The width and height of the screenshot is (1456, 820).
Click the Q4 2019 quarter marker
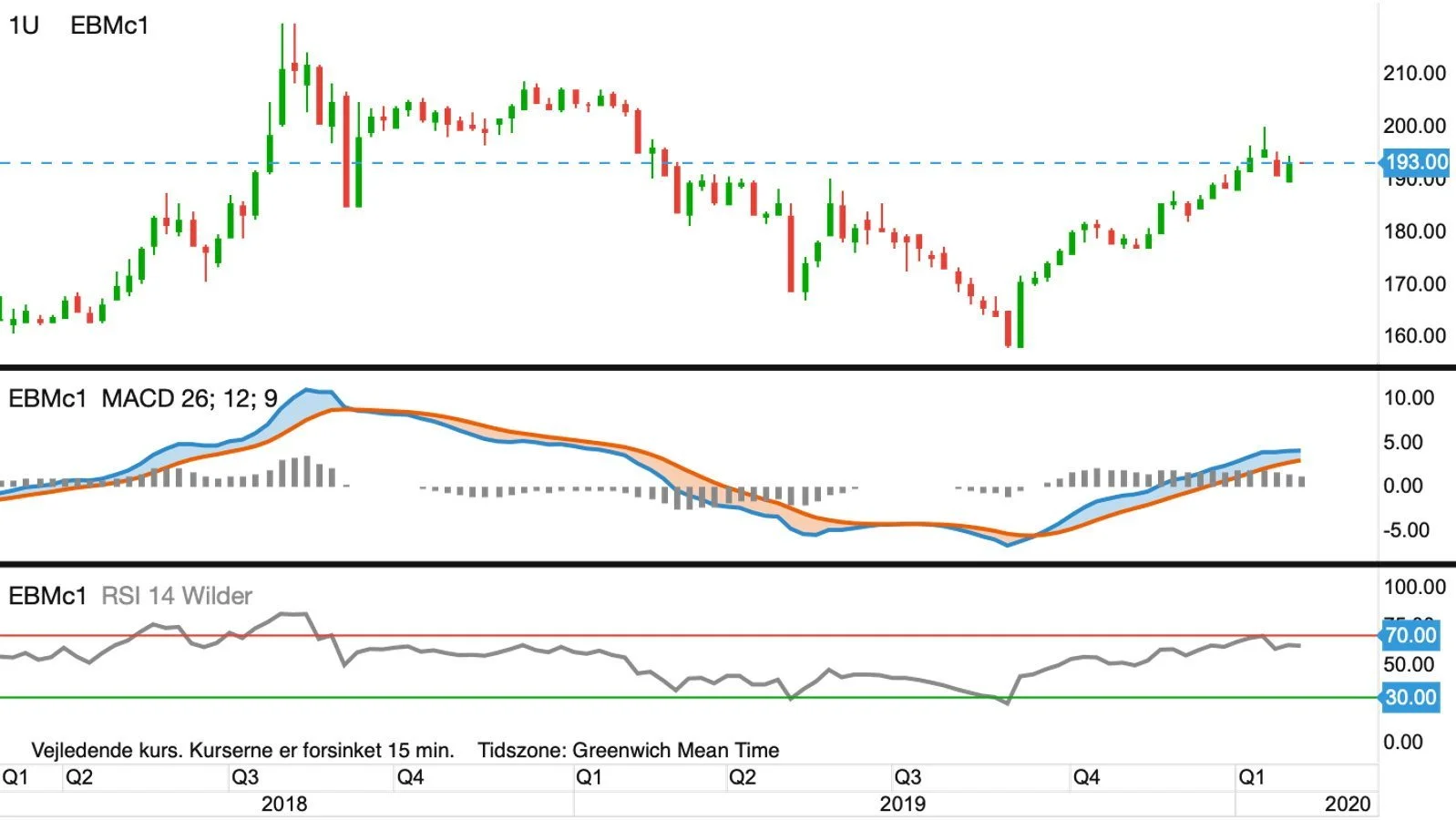click(x=1086, y=777)
